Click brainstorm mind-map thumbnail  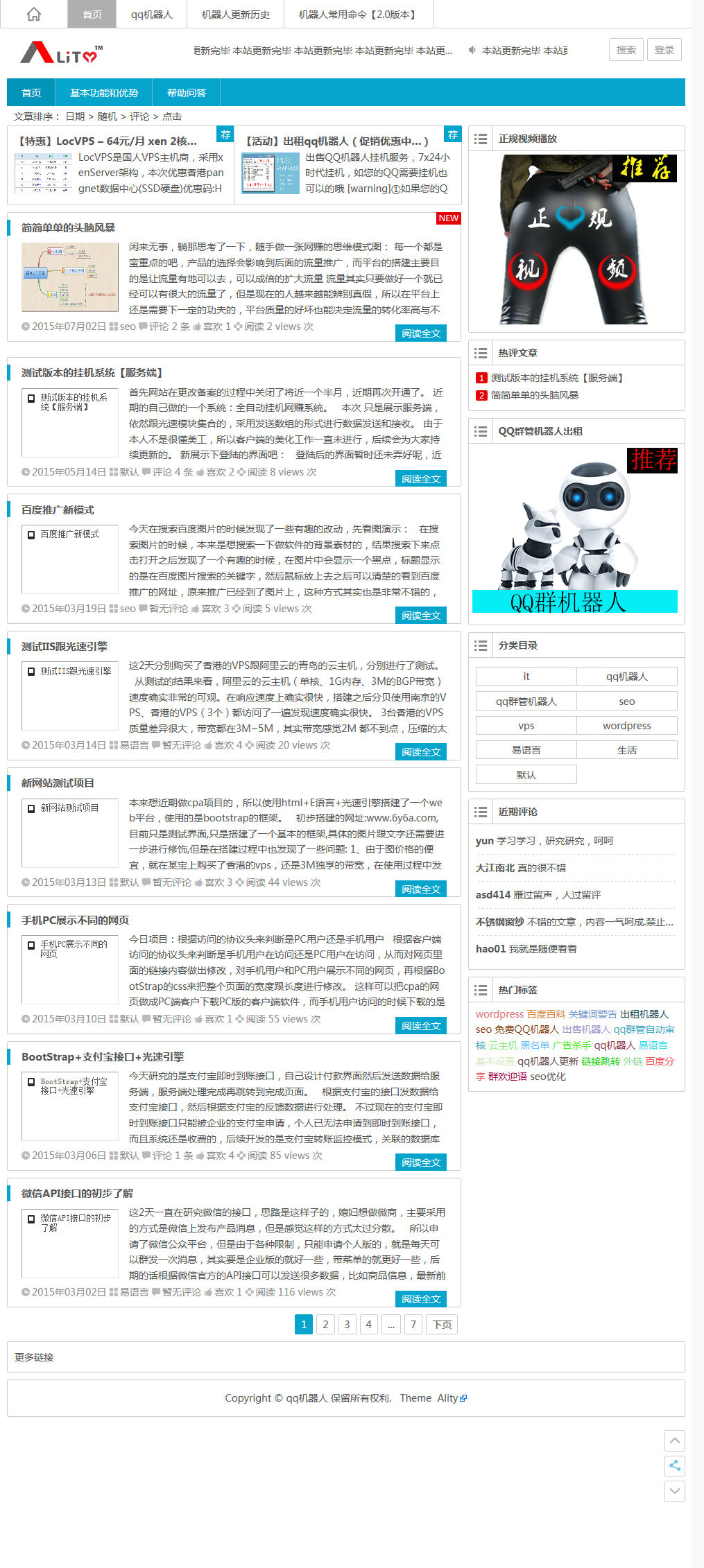click(x=70, y=277)
